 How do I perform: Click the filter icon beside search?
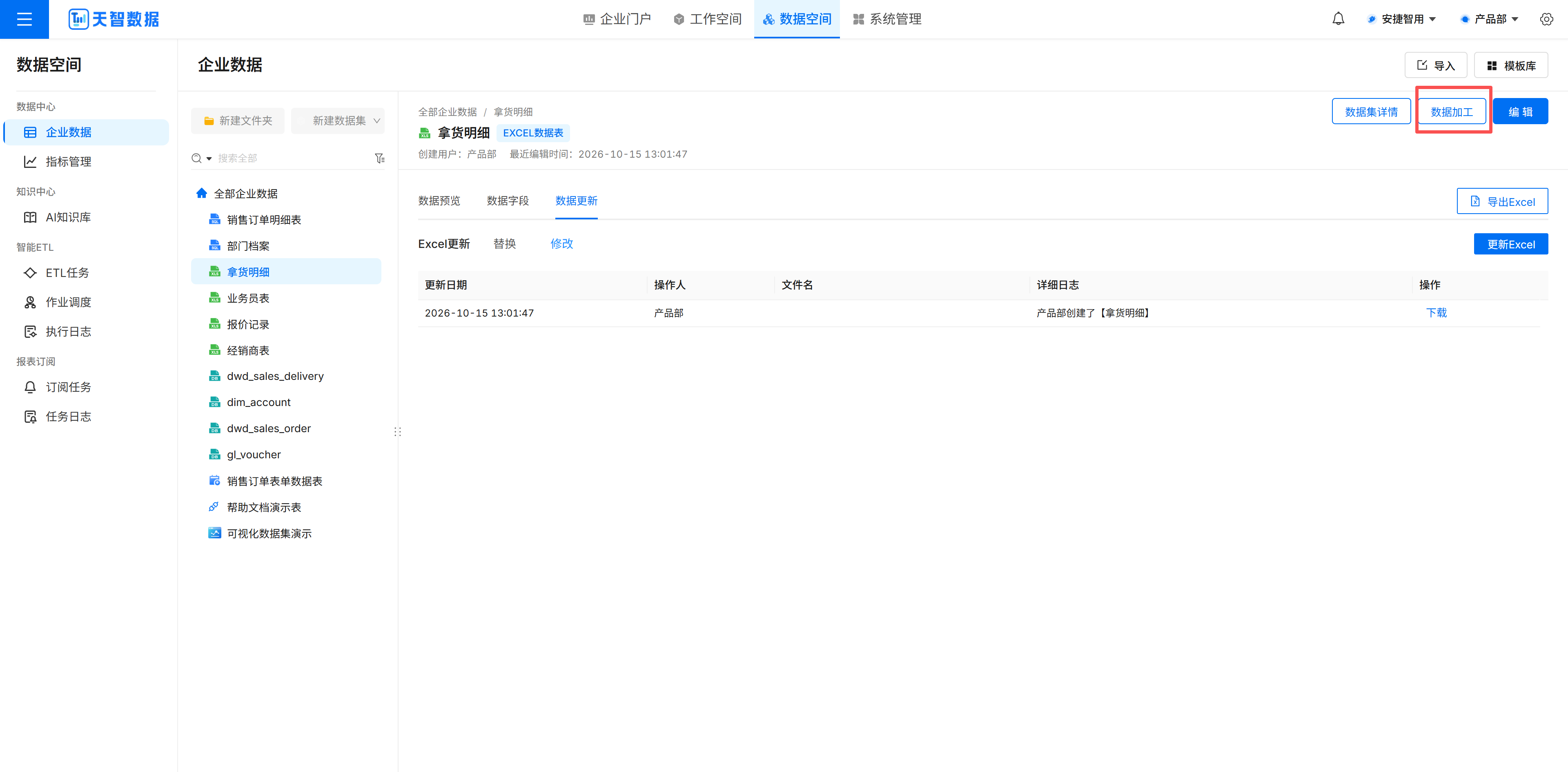tap(380, 158)
